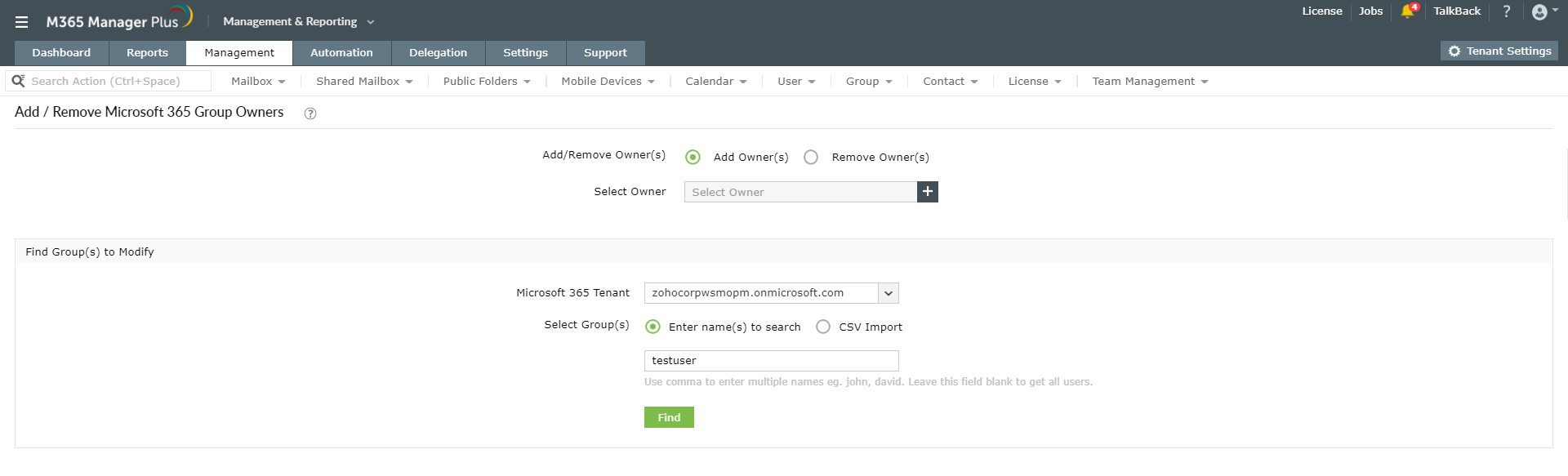Open the TalkBack link

pyautogui.click(x=1457, y=11)
